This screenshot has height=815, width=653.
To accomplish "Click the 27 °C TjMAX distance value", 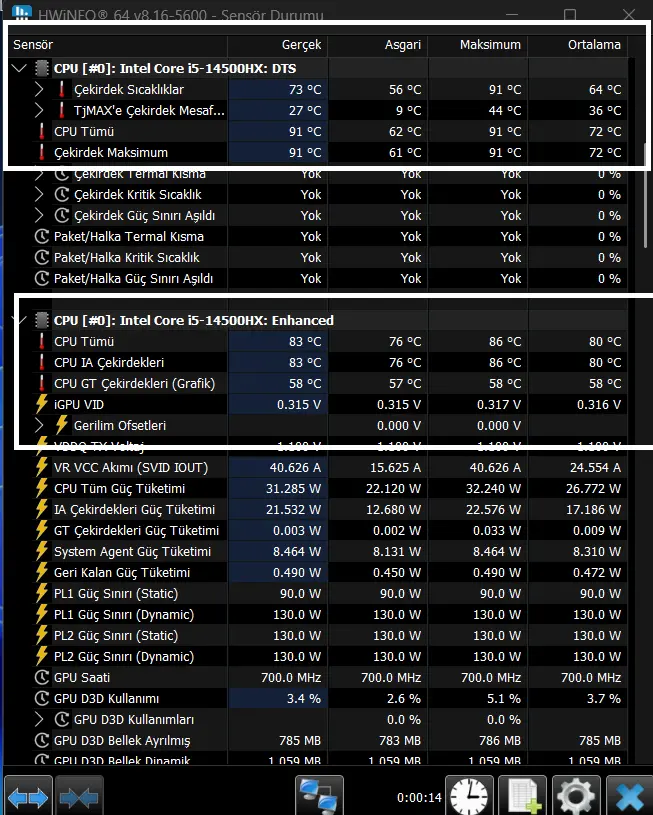I will [305, 111].
